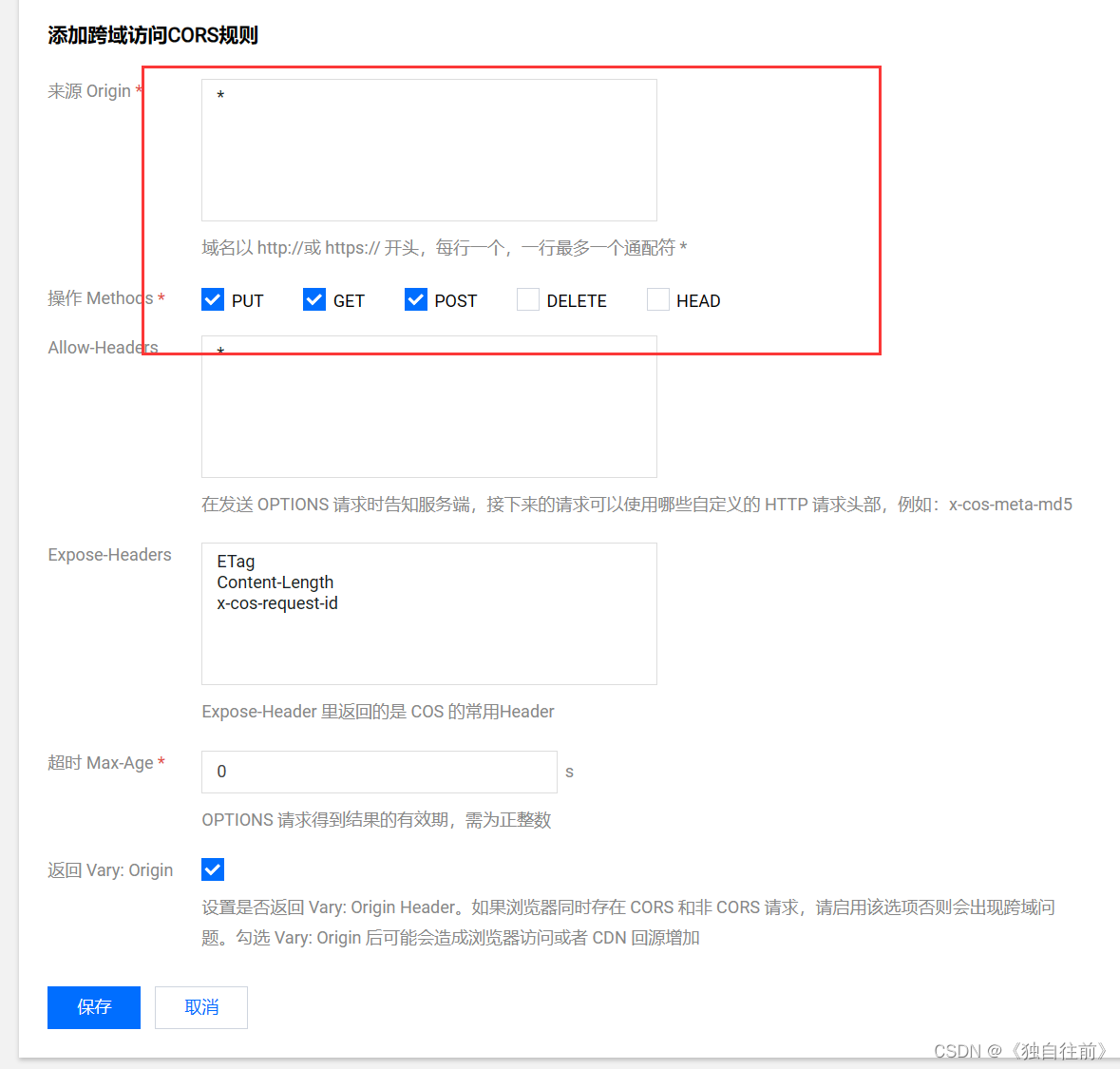Click inside the 来源 Origin text area

pyautogui.click(x=428, y=150)
